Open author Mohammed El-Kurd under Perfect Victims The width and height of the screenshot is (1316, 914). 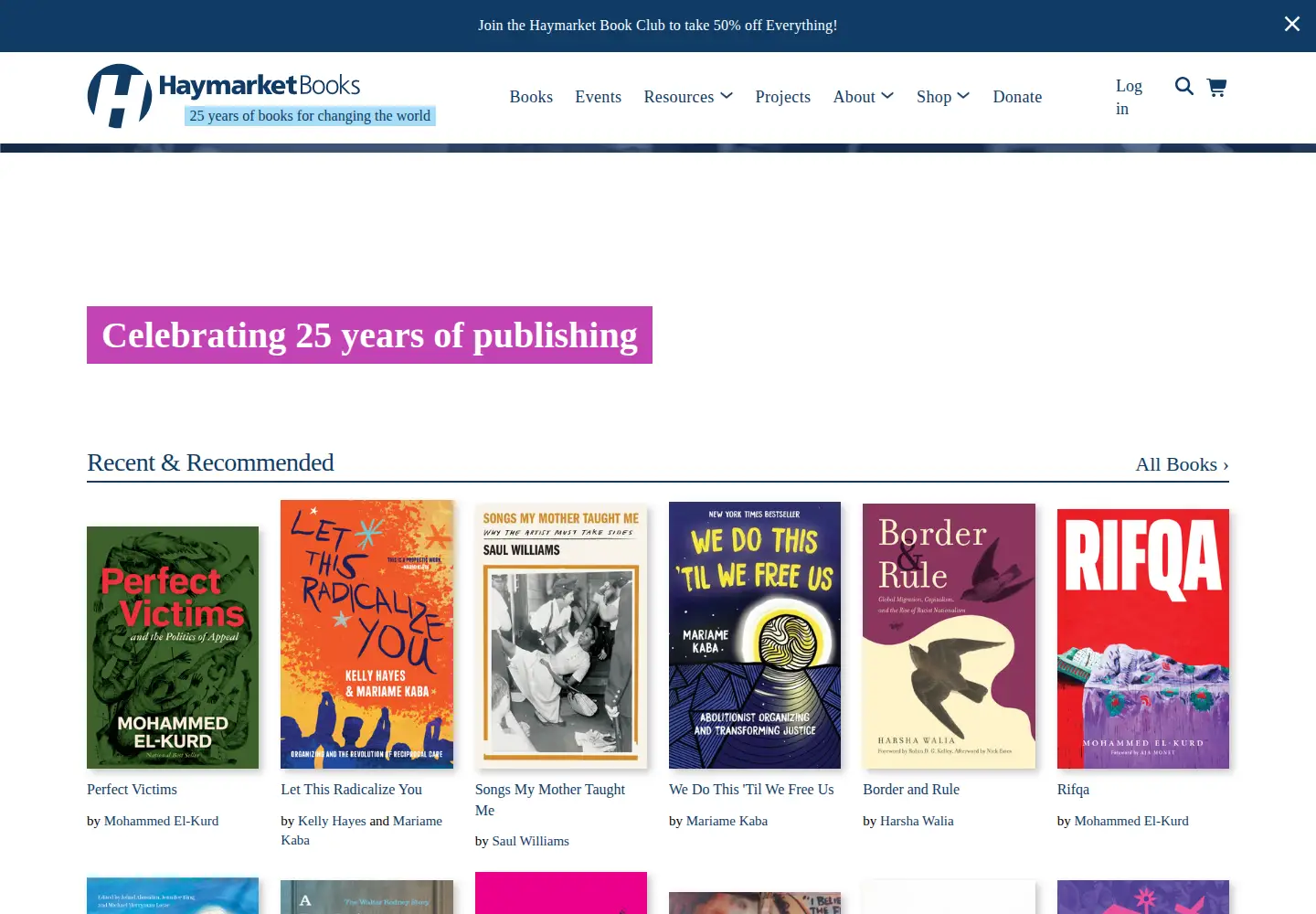point(161,821)
